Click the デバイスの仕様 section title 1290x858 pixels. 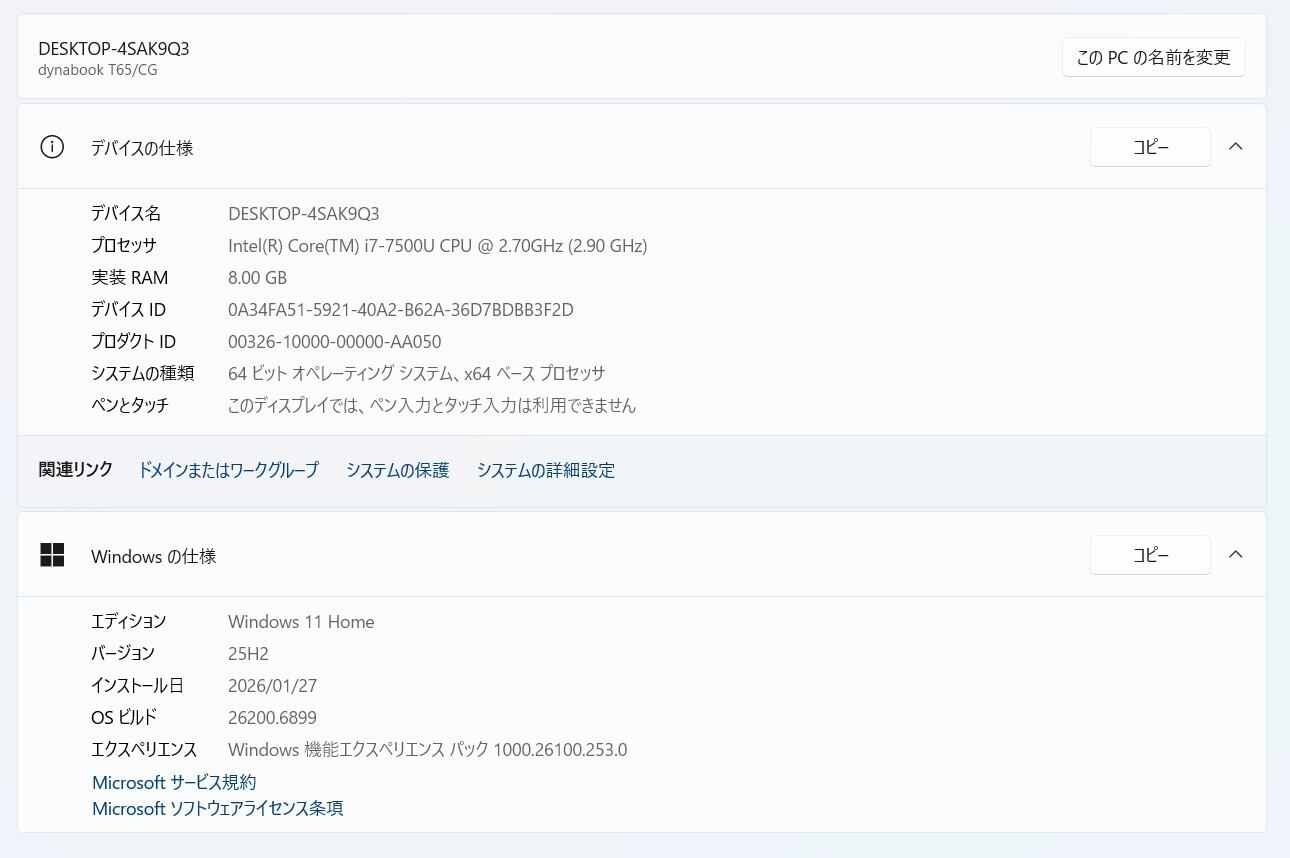pyautogui.click(x=142, y=148)
